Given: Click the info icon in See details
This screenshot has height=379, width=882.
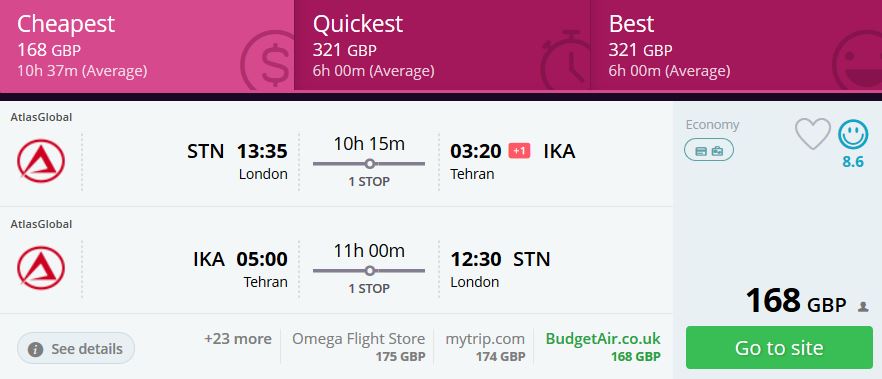Looking at the screenshot, I should [x=35, y=349].
